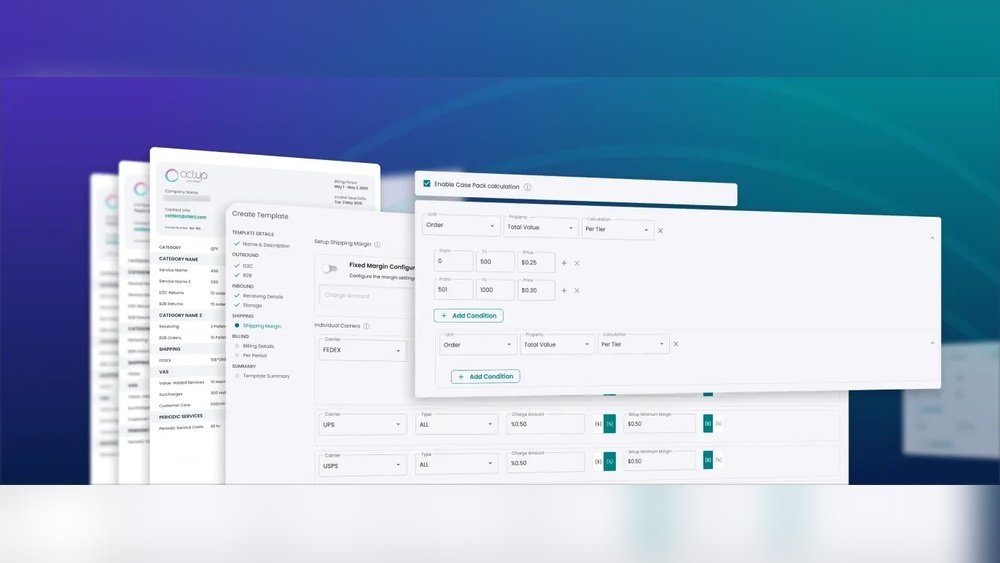
Task: Collapse the first pricing rule panel
Action: coord(932,238)
